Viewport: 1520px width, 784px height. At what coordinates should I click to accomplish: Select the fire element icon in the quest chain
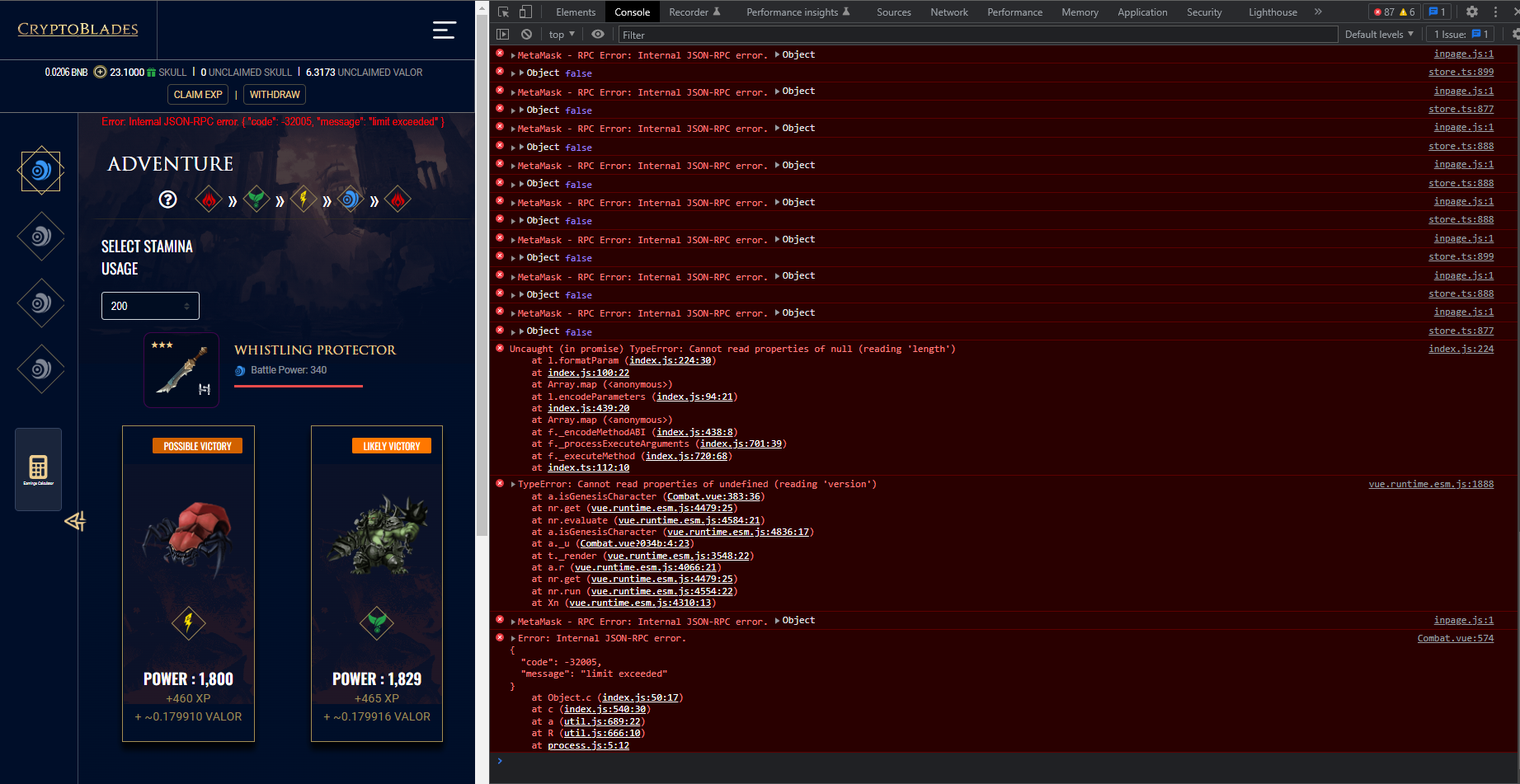209,199
